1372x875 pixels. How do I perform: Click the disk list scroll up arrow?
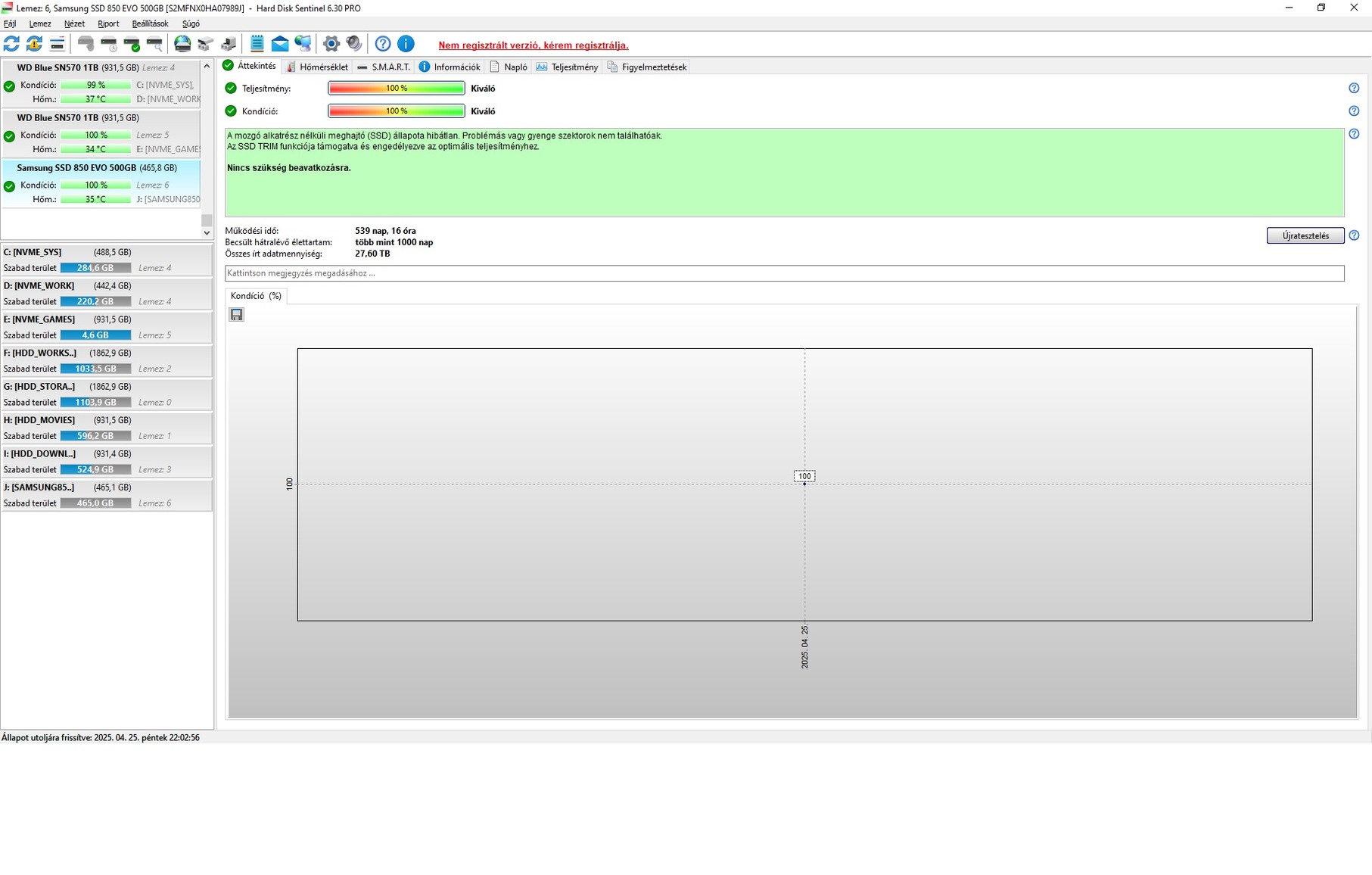207,67
